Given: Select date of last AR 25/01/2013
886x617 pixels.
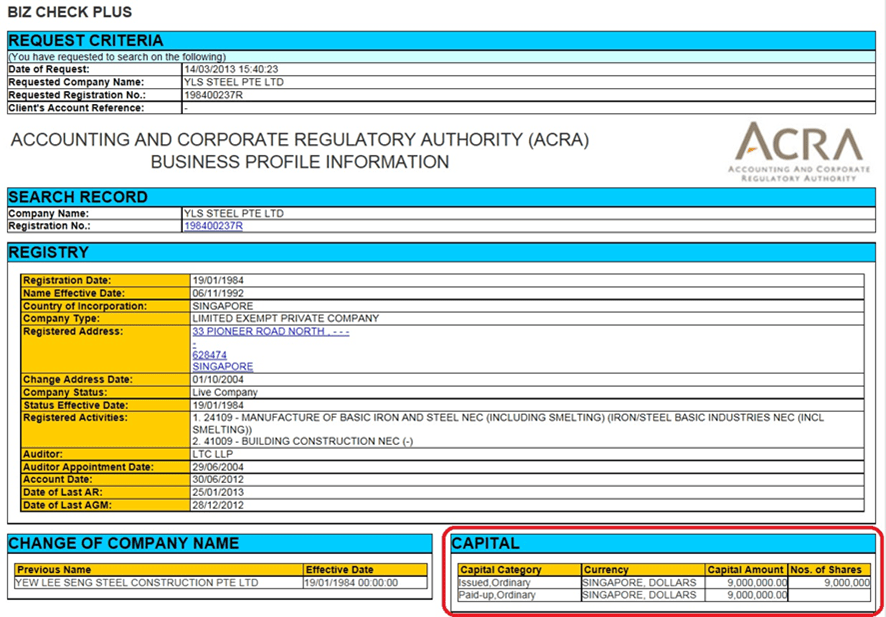Looking at the screenshot, I should [219, 493].
